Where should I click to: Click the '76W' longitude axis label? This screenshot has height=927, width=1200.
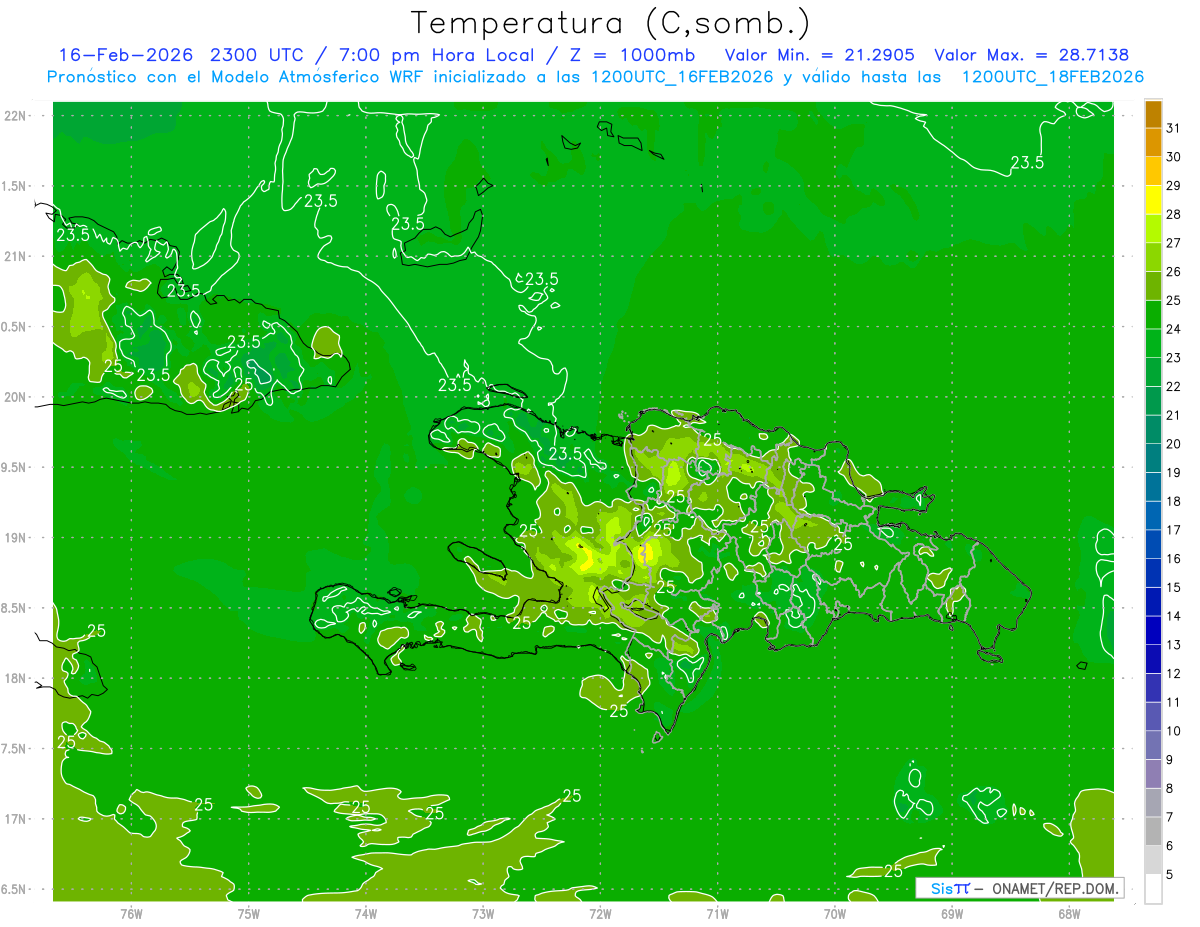click(x=131, y=914)
